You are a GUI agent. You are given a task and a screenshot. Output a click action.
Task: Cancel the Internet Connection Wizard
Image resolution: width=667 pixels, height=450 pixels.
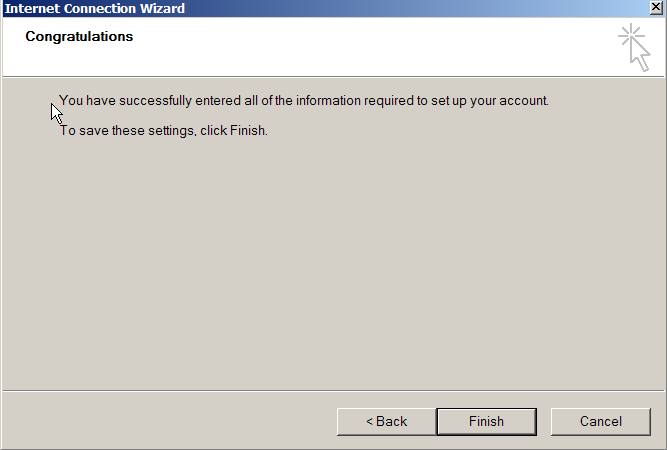click(601, 422)
